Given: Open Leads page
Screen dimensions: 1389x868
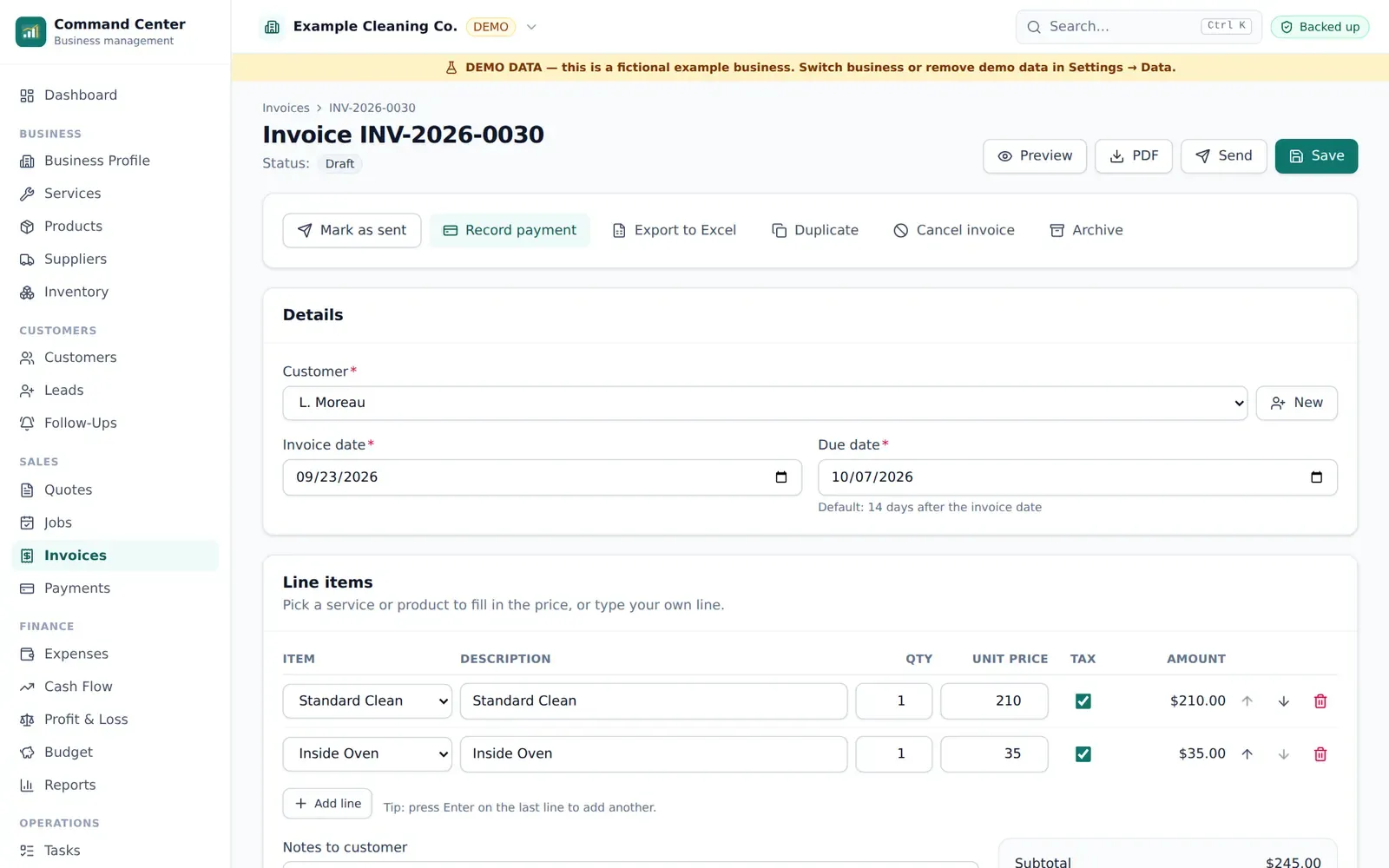Looking at the screenshot, I should tap(115, 391).
